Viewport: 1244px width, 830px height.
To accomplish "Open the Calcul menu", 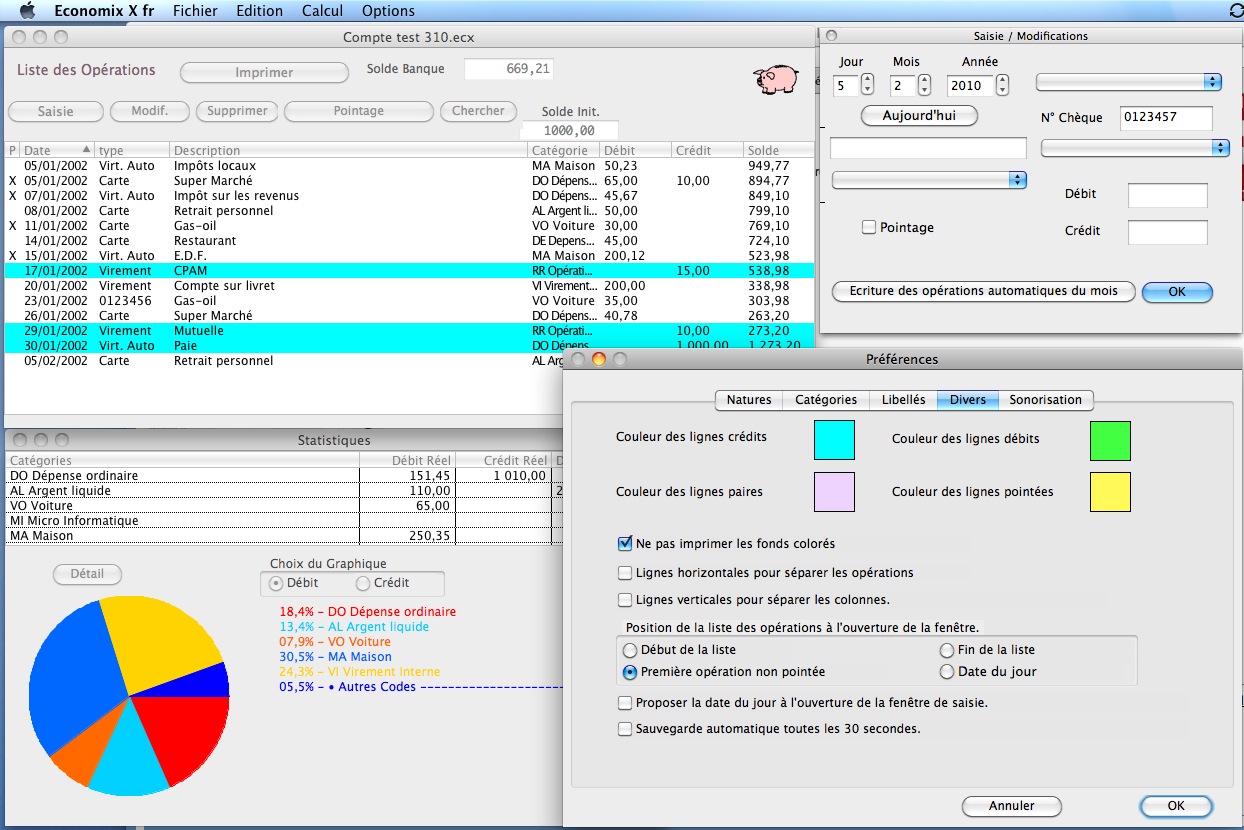I will pyautogui.click(x=322, y=11).
